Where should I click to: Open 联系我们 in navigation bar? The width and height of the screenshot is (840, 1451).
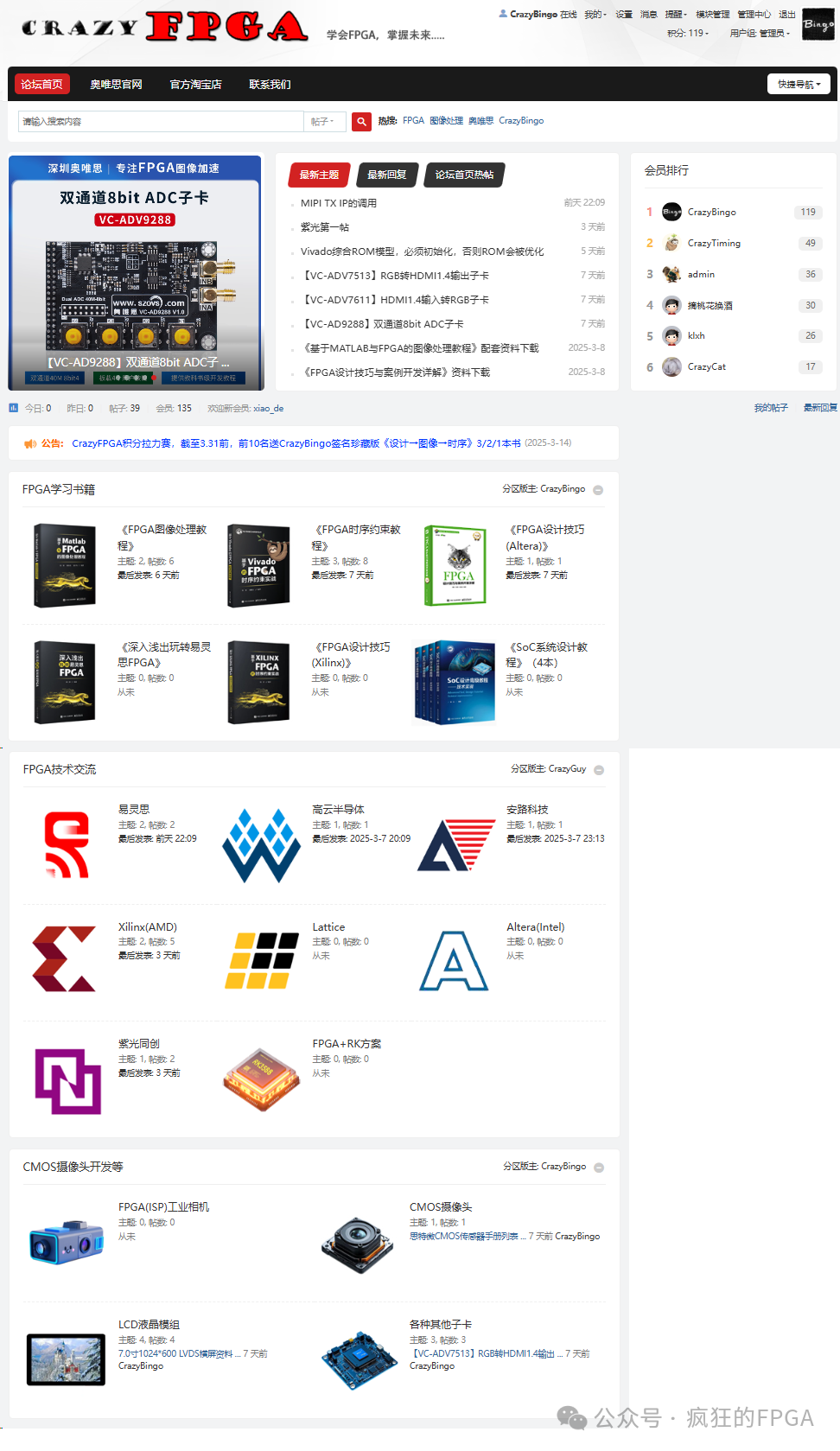270,85
